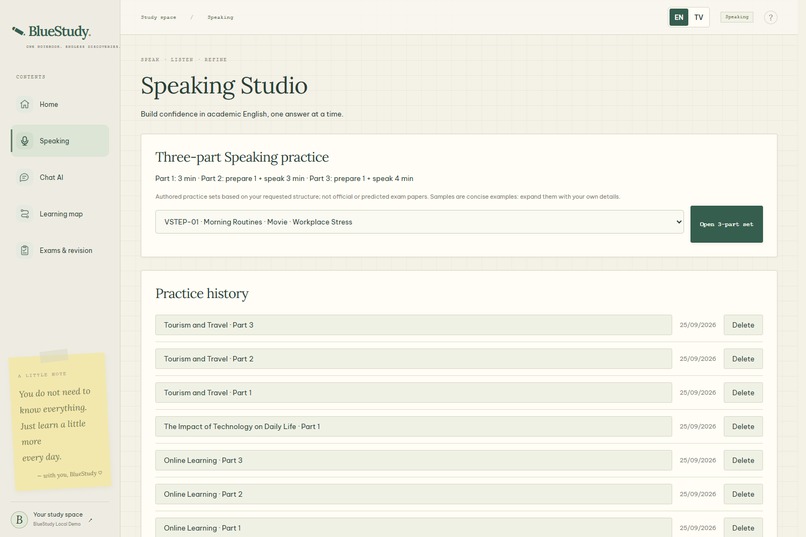The height and width of the screenshot is (537, 806).
Task: Click the B avatar circle
Action: tap(19, 520)
